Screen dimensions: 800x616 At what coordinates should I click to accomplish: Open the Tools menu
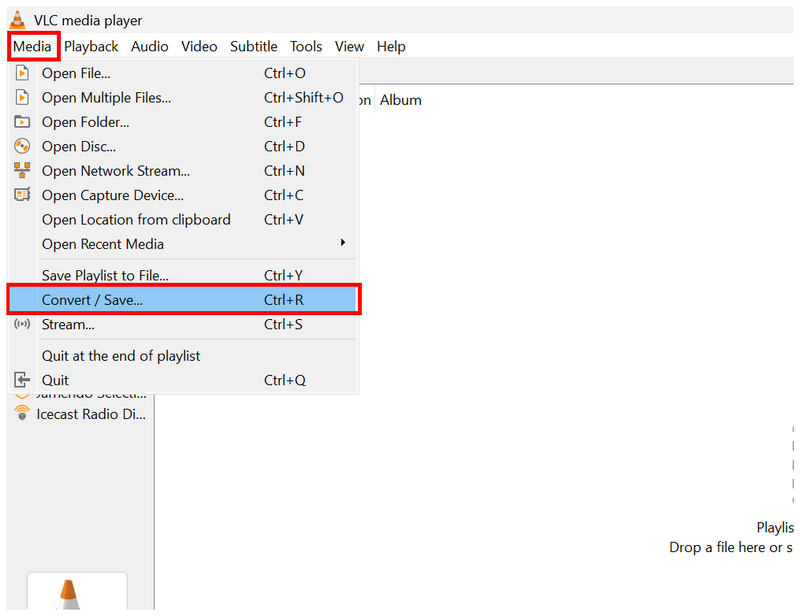[306, 46]
